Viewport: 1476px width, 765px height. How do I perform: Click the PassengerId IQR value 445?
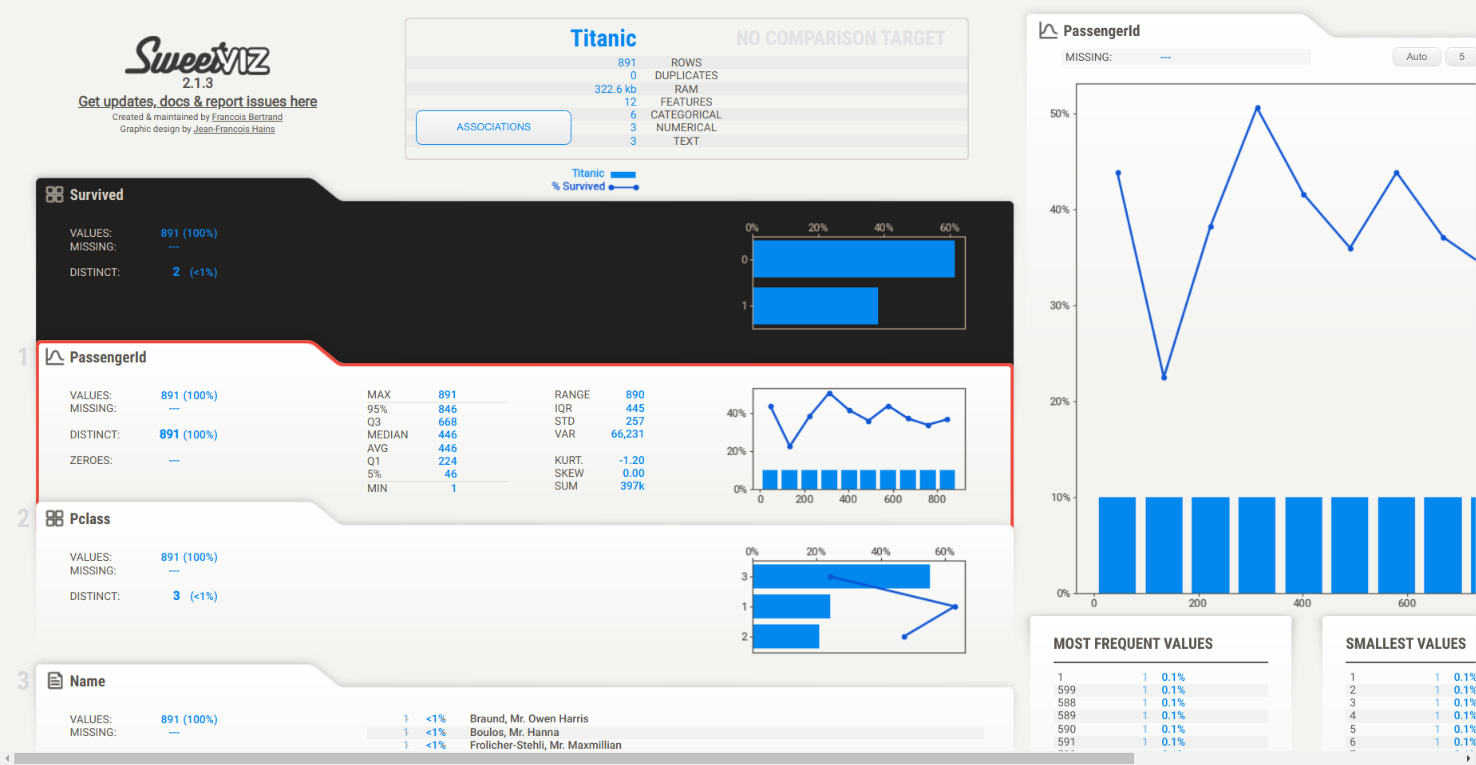click(635, 408)
